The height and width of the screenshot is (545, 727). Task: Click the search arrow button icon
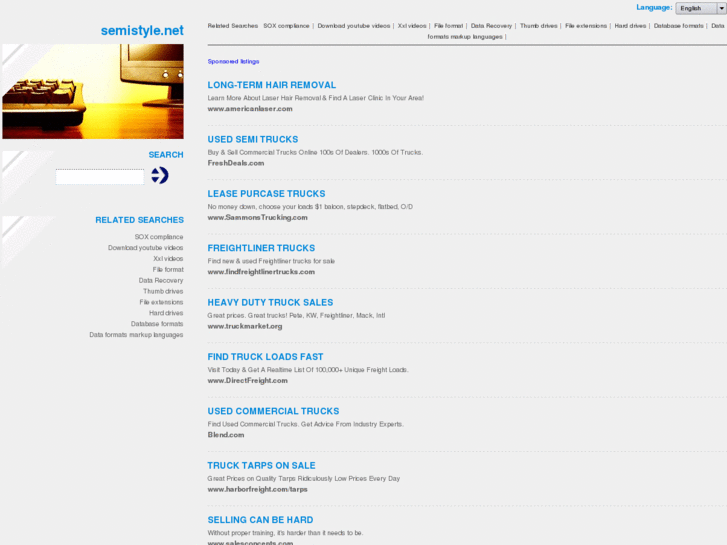pyautogui.click(x=160, y=175)
